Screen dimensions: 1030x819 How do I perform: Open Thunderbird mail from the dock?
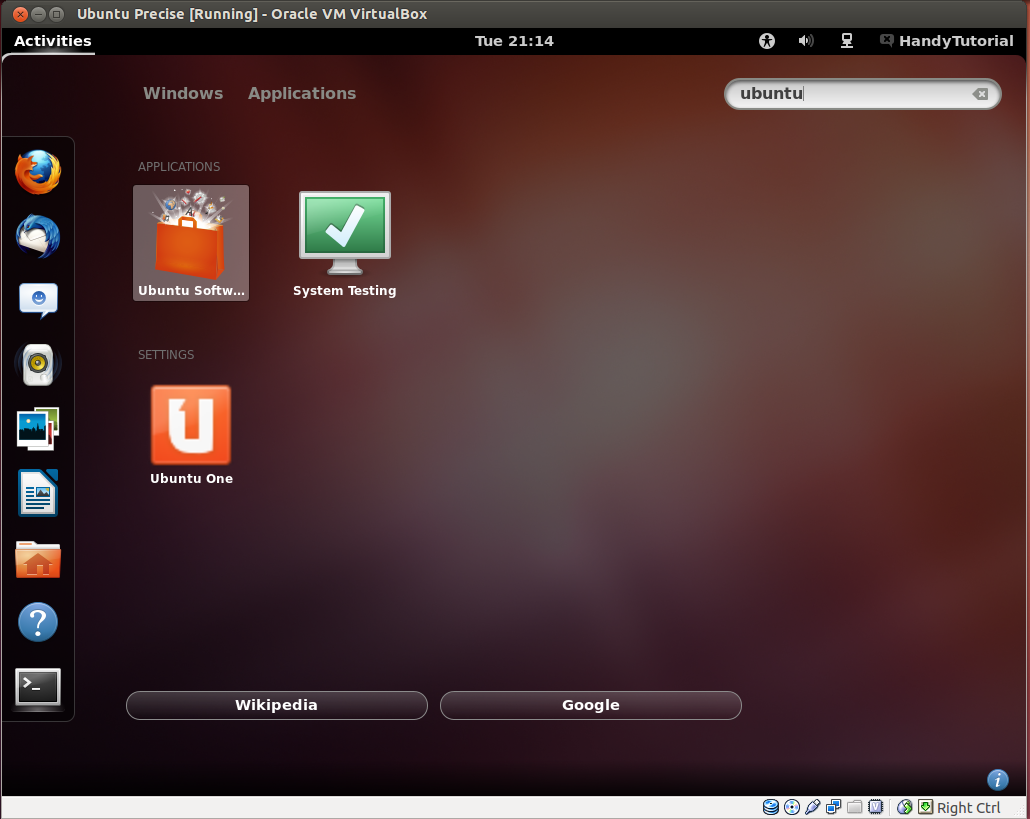[38, 237]
